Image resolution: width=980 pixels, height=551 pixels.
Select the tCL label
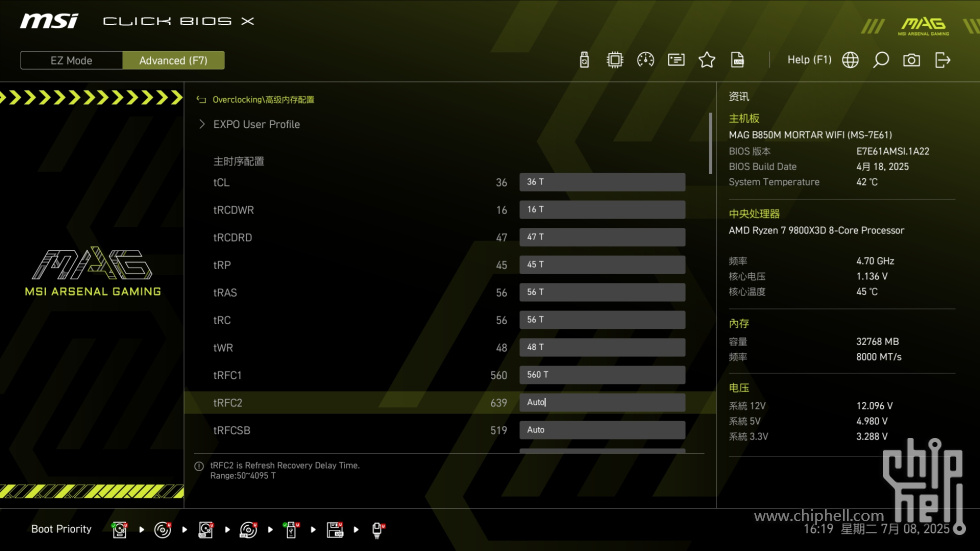(x=221, y=182)
